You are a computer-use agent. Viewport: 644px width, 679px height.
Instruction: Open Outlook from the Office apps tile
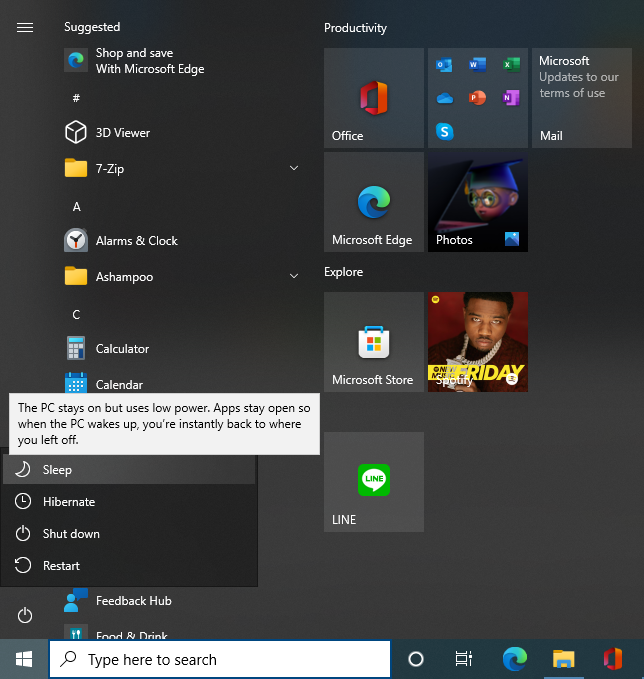pyautogui.click(x=444, y=65)
